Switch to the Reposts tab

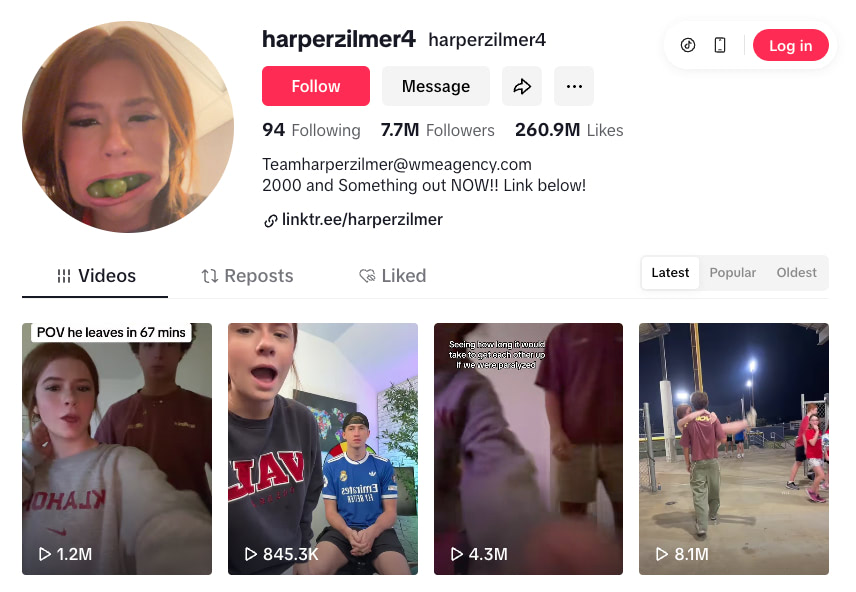coord(247,276)
